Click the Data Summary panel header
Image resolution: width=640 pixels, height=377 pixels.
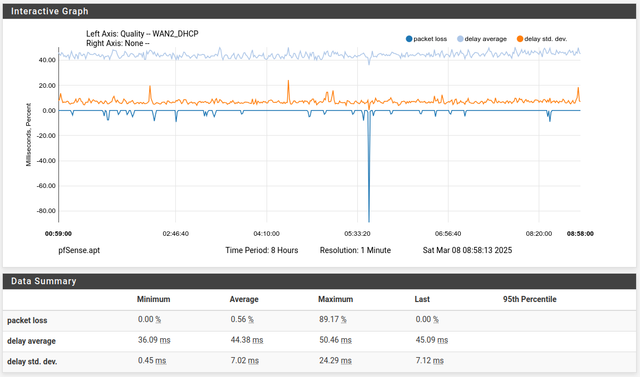(319, 281)
